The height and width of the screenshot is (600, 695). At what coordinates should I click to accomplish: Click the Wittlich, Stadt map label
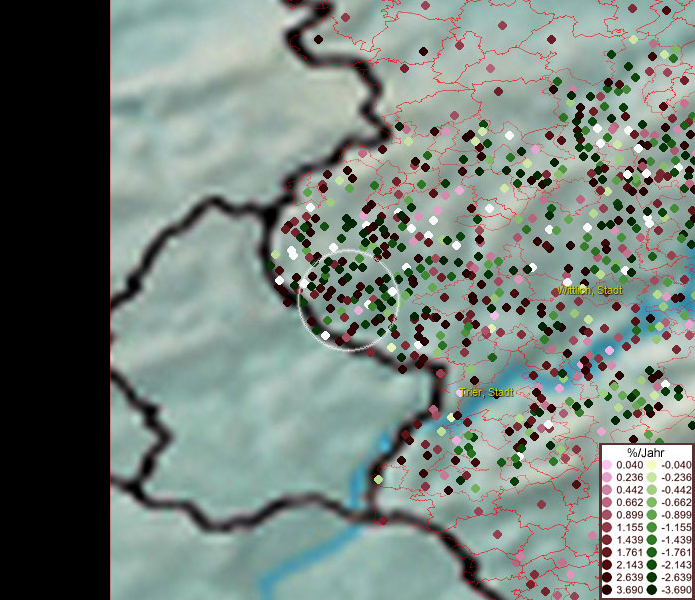coord(590,290)
